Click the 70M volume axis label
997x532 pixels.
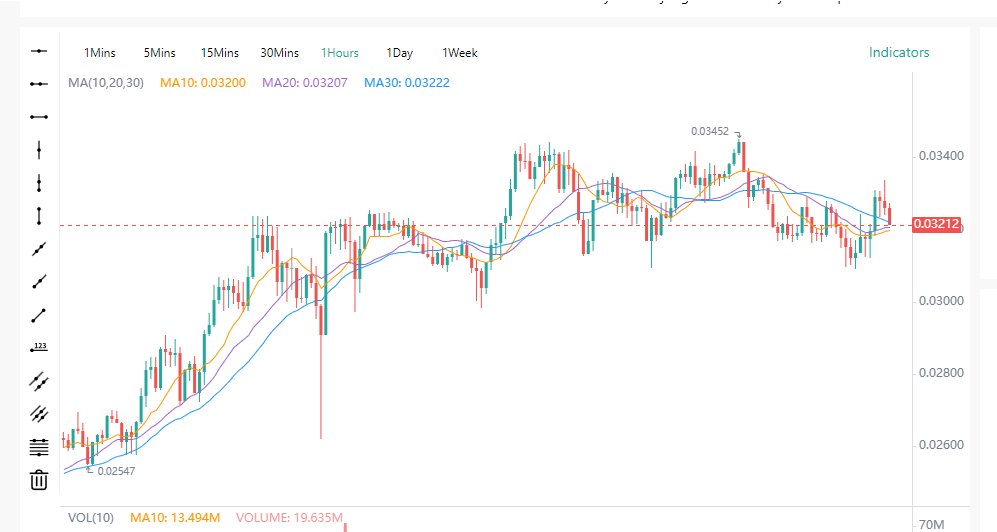(932, 525)
